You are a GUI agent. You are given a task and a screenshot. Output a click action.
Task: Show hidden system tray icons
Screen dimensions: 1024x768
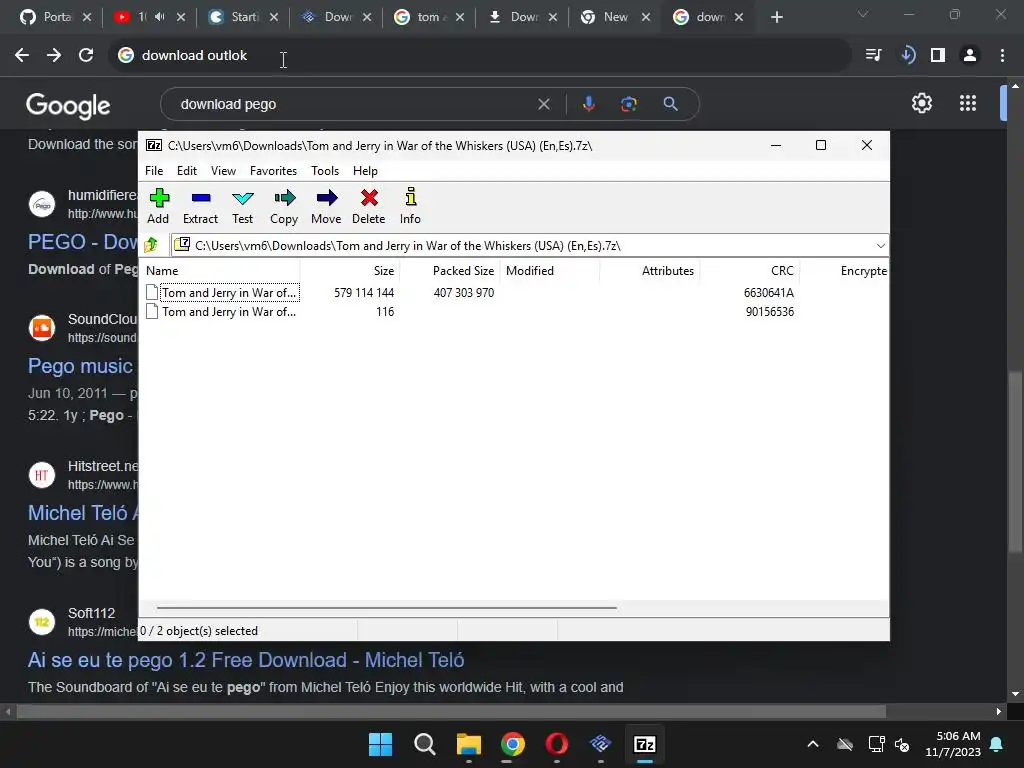click(x=812, y=744)
